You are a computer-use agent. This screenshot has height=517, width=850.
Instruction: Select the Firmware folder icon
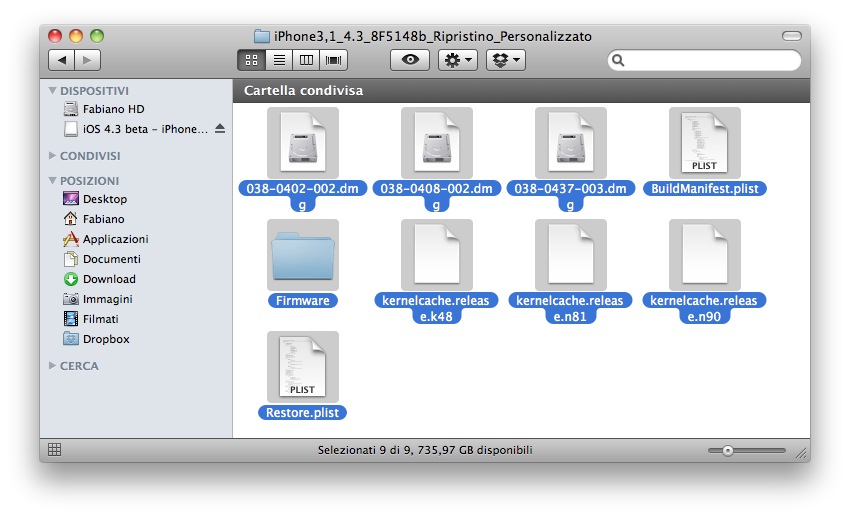(302, 255)
